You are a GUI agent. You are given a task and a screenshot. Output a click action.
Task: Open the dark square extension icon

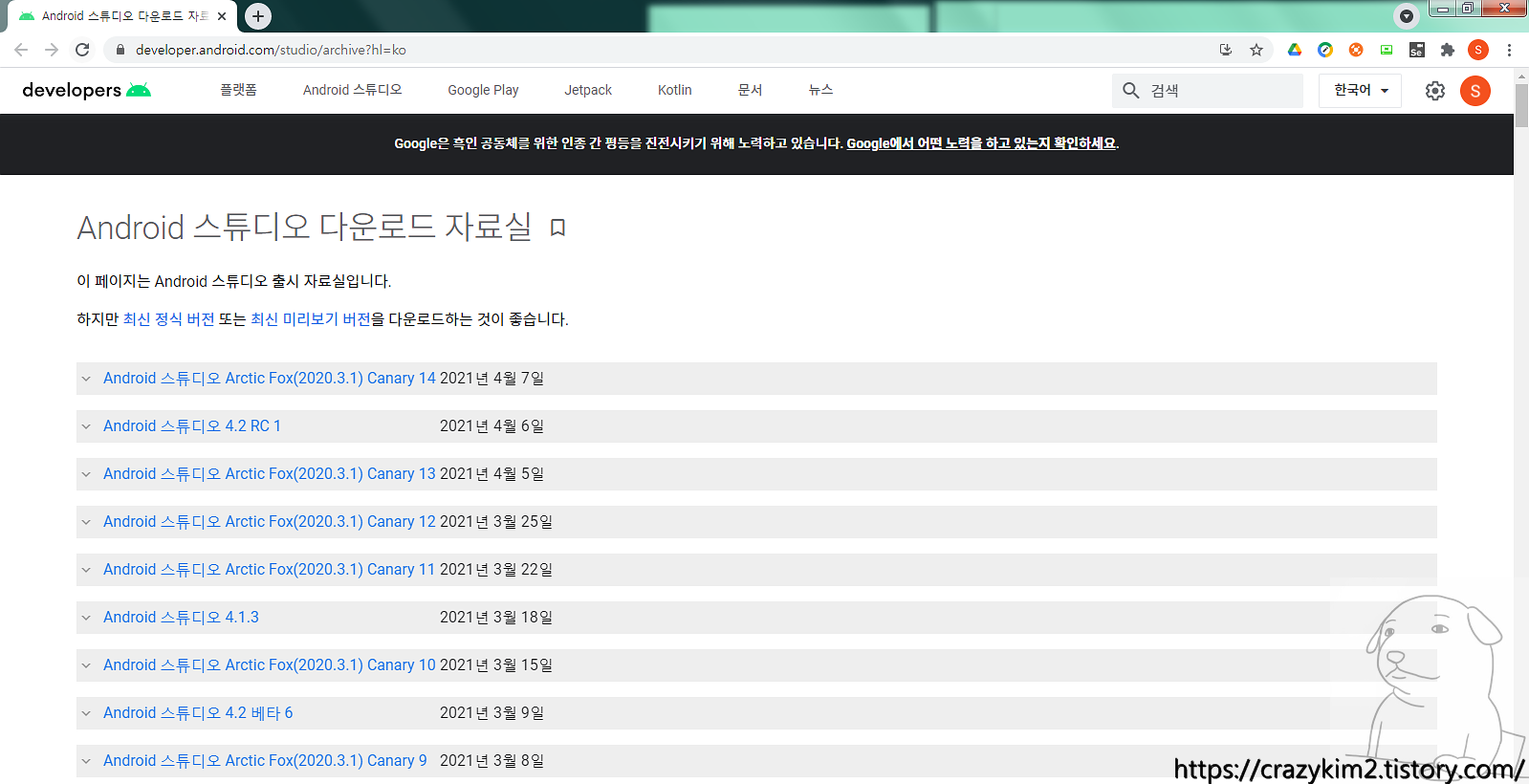pos(1417,50)
